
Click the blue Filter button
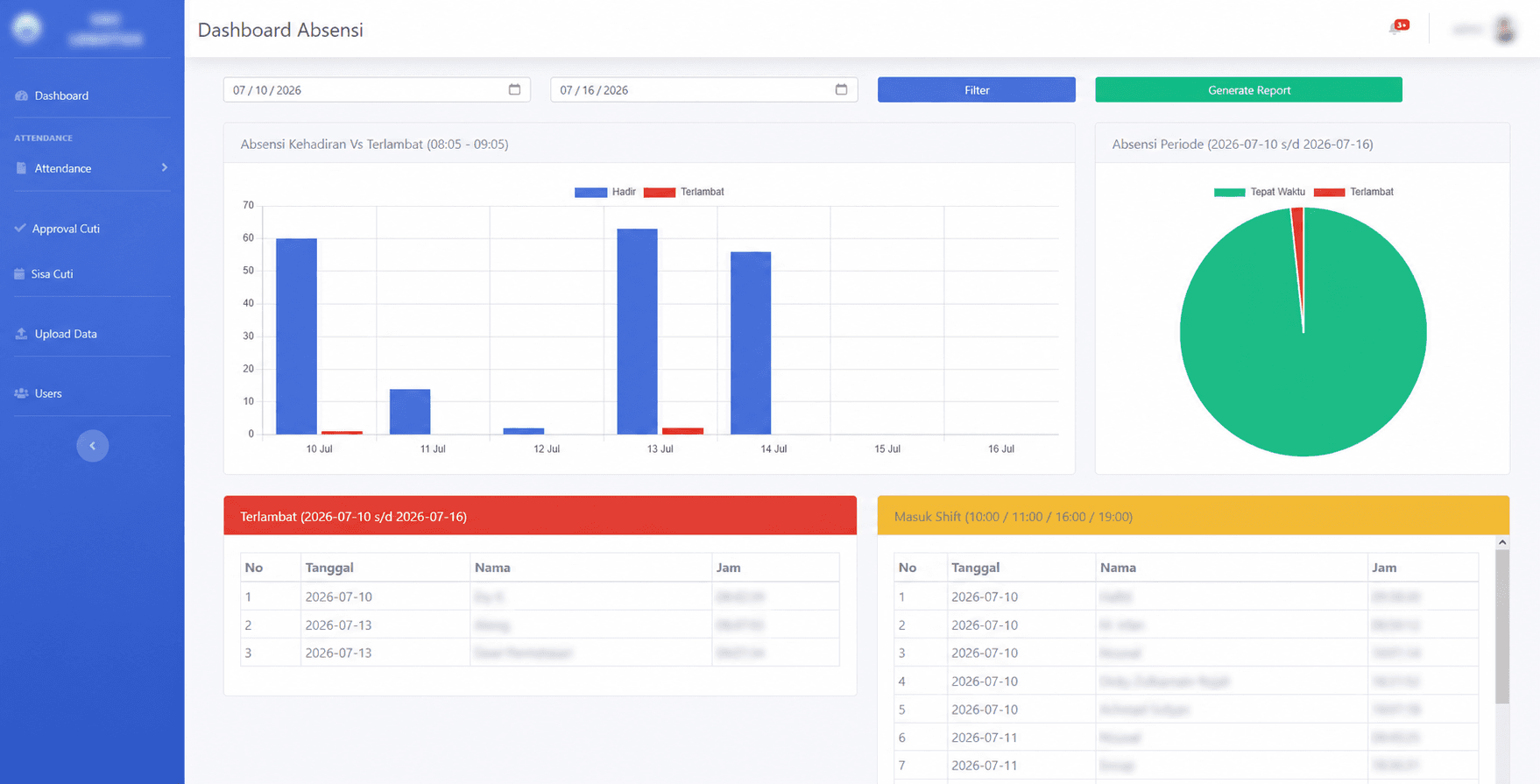coord(976,89)
